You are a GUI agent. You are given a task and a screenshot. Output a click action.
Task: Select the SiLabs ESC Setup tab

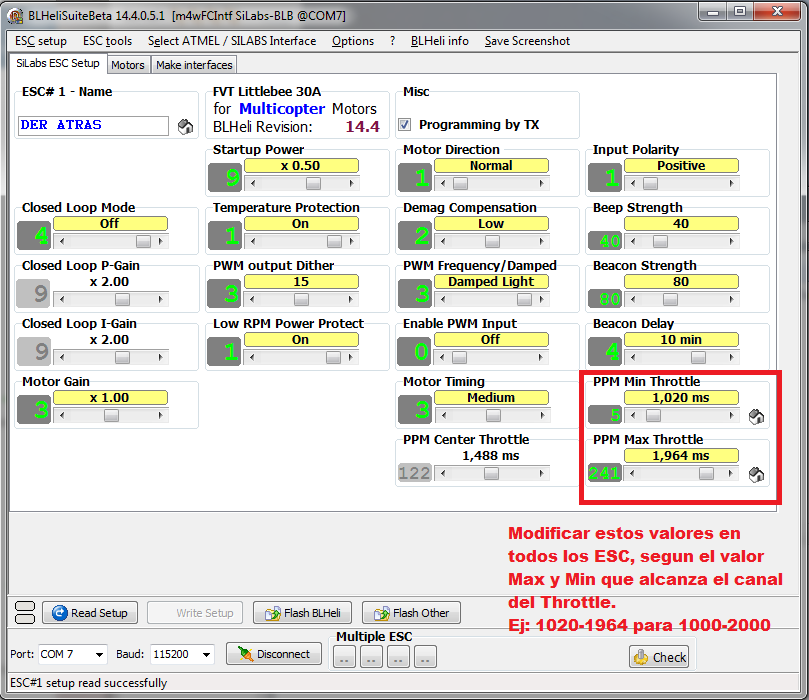click(58, 63)
